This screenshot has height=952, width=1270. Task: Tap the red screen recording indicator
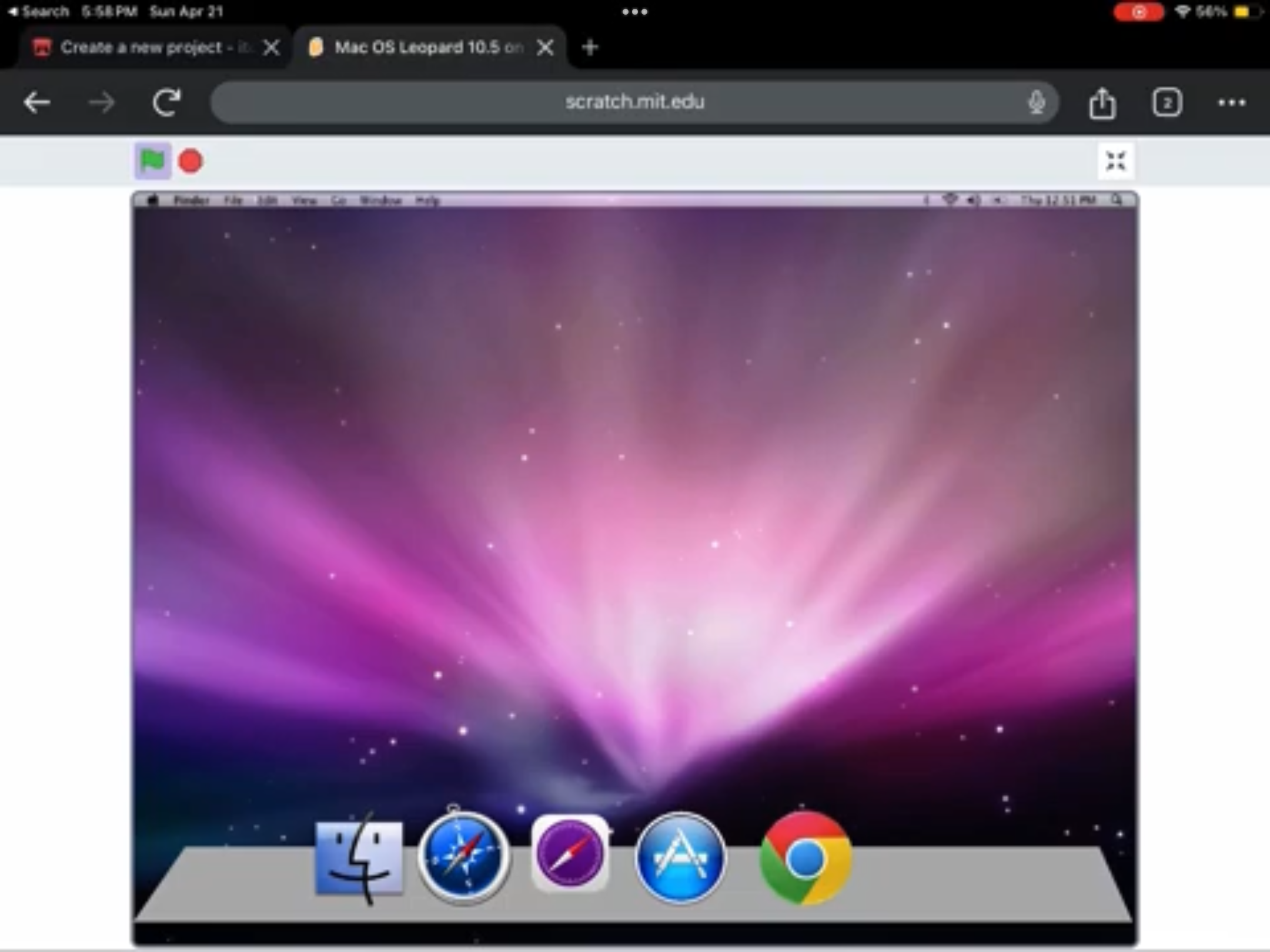pyautogui.click(x=1139, y=12)
